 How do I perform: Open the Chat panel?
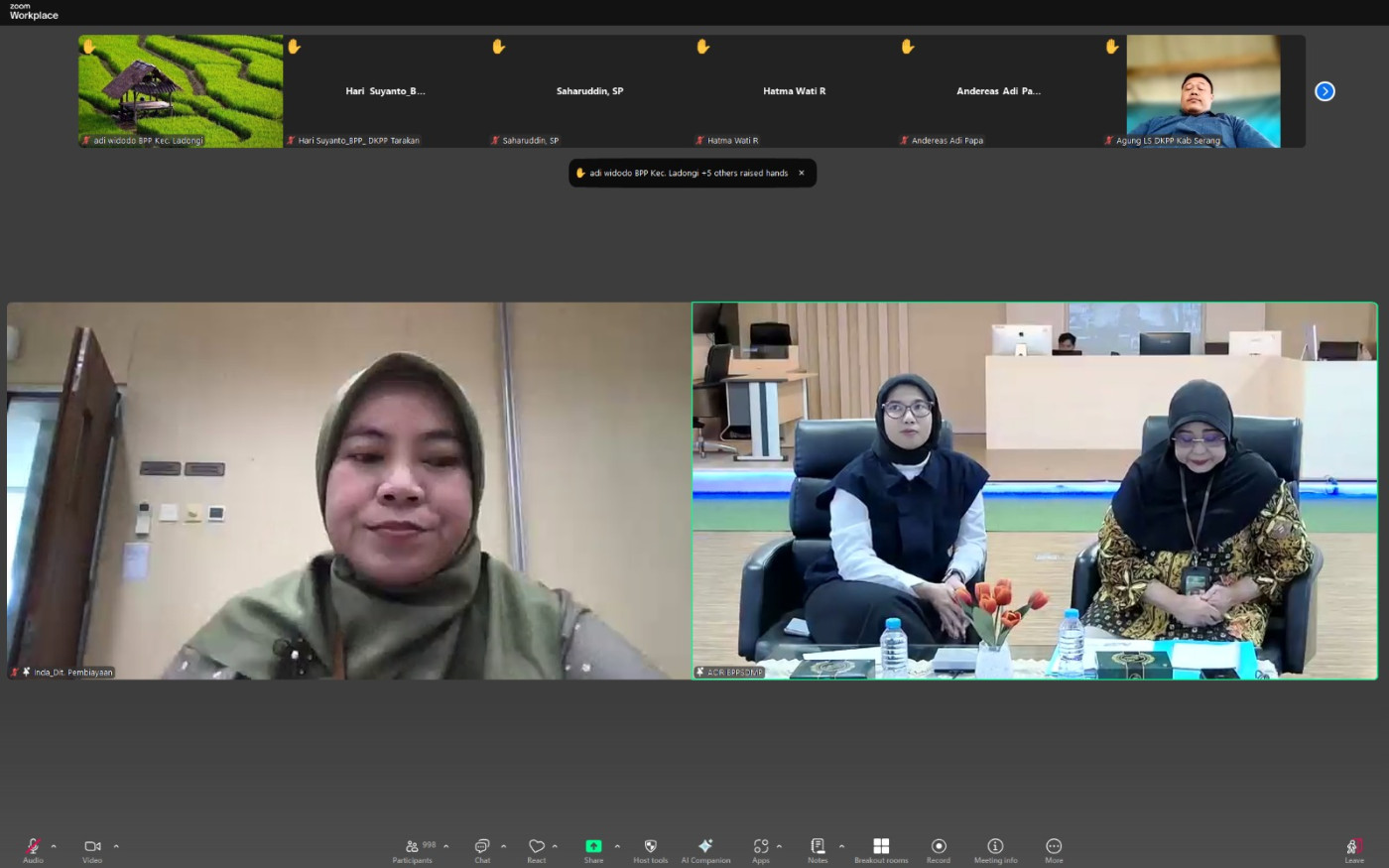pos(482,847)
